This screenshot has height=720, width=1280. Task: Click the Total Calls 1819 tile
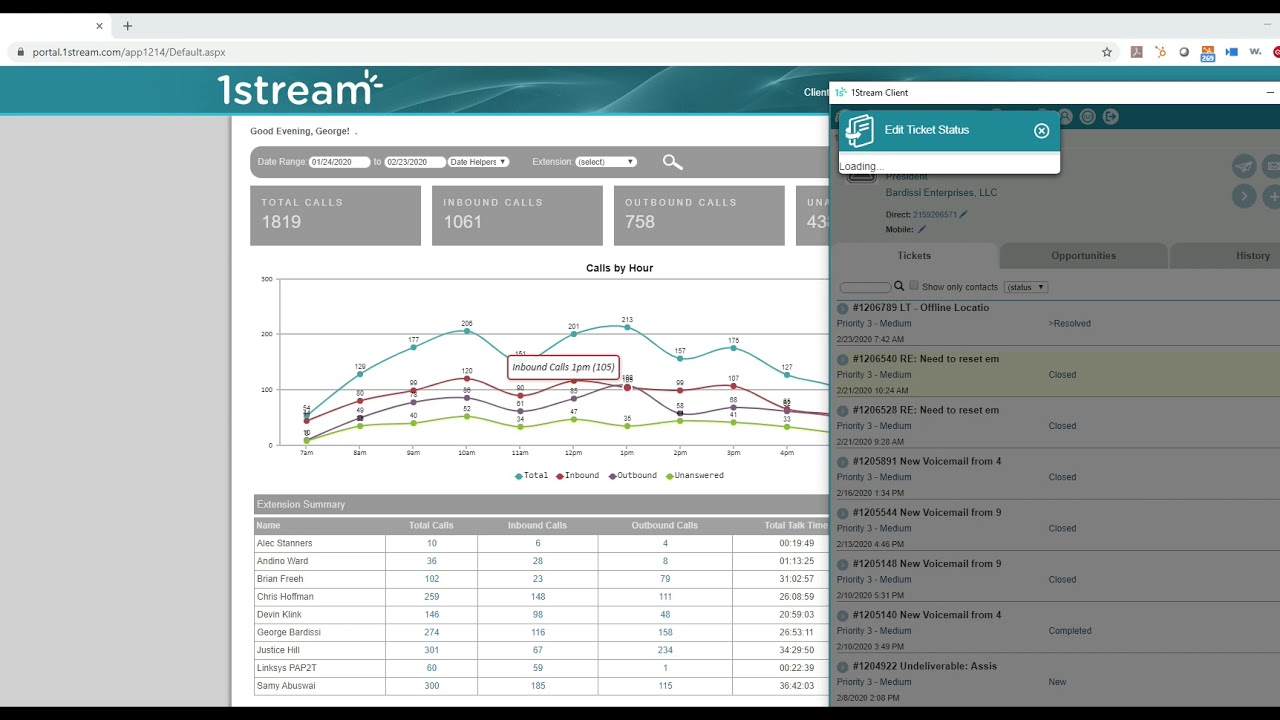click(335, 215)
